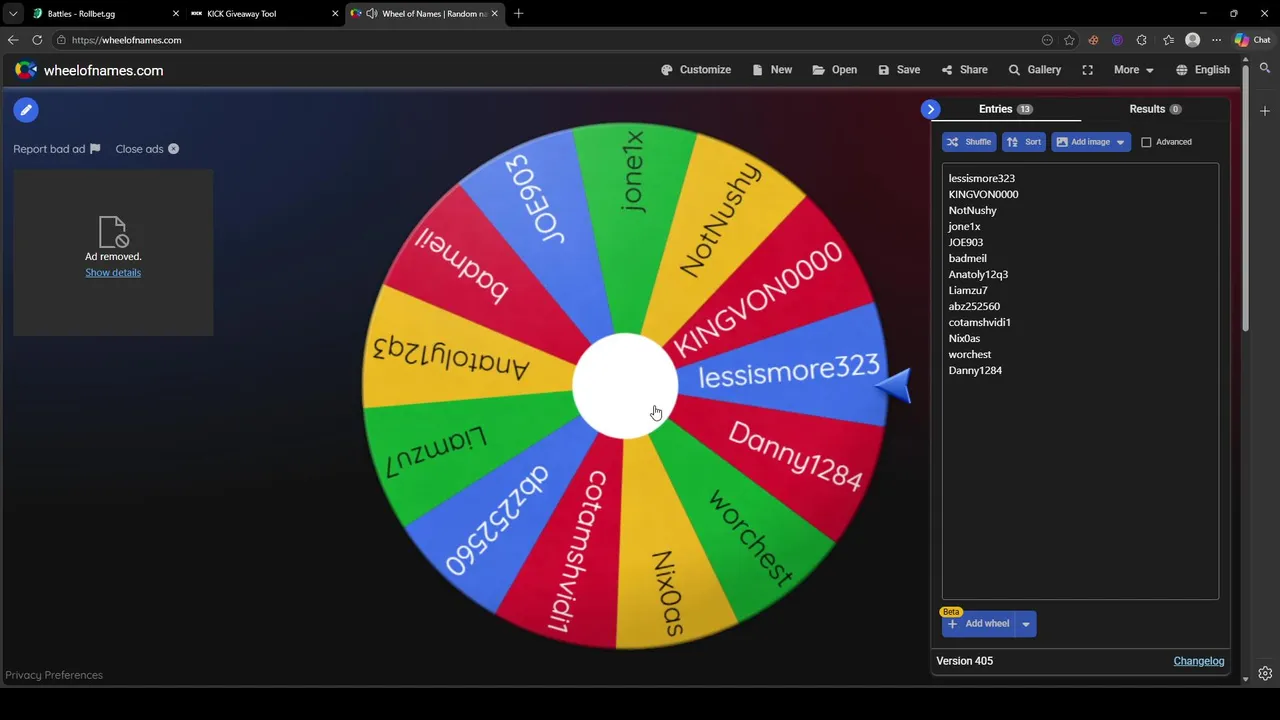Click the abz252560 entry in the list
The image size is (1280, 720).
974,306
